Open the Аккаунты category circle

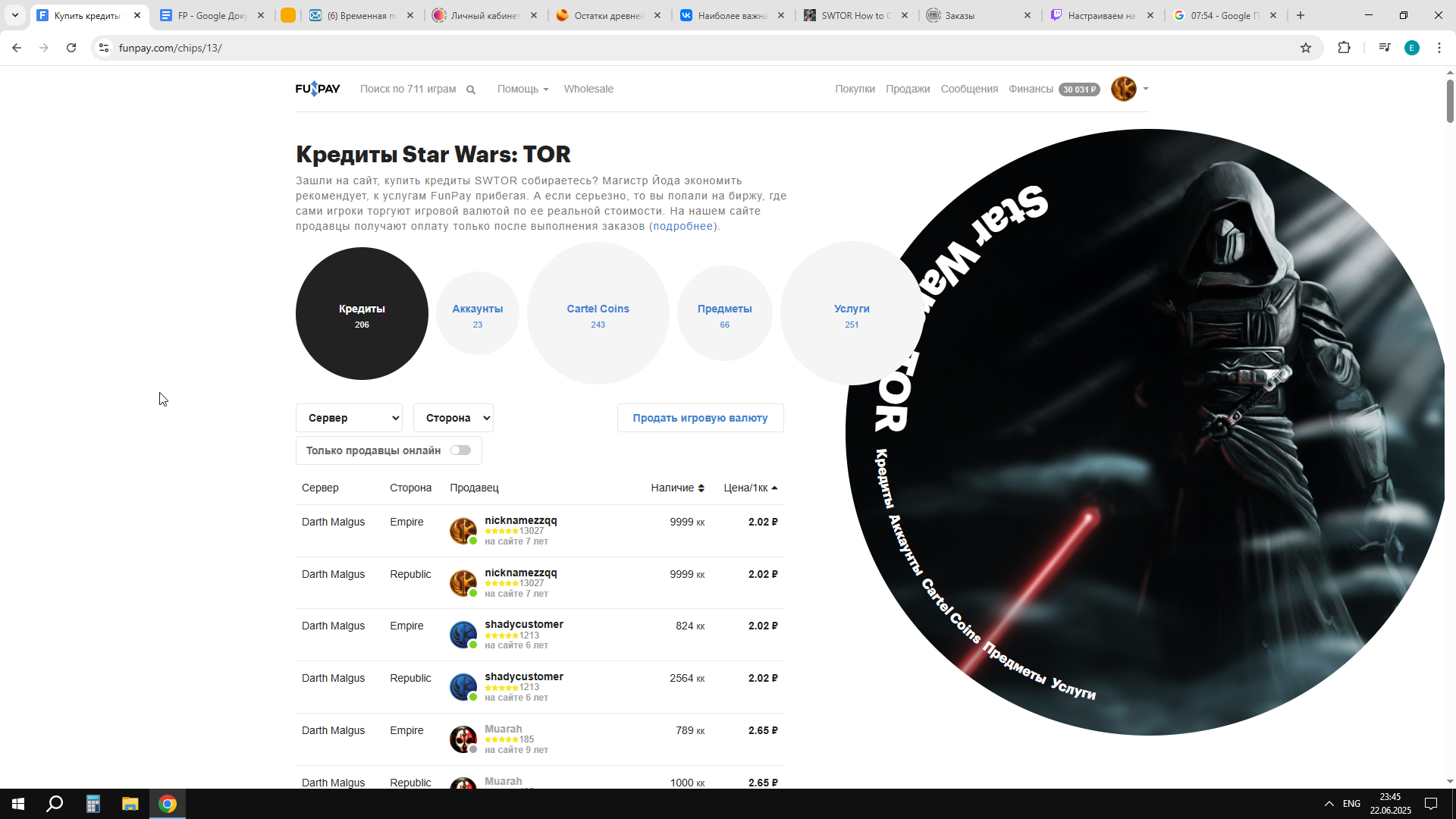[x=477, y=313]
